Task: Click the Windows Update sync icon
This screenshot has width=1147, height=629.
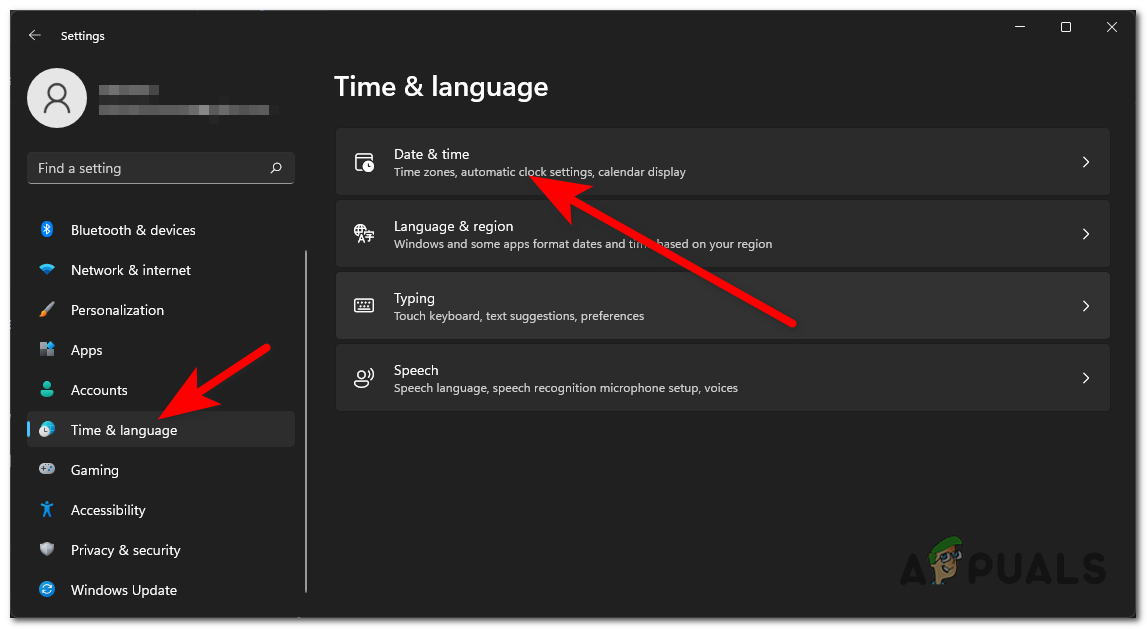Action: (x=47, y=590)
